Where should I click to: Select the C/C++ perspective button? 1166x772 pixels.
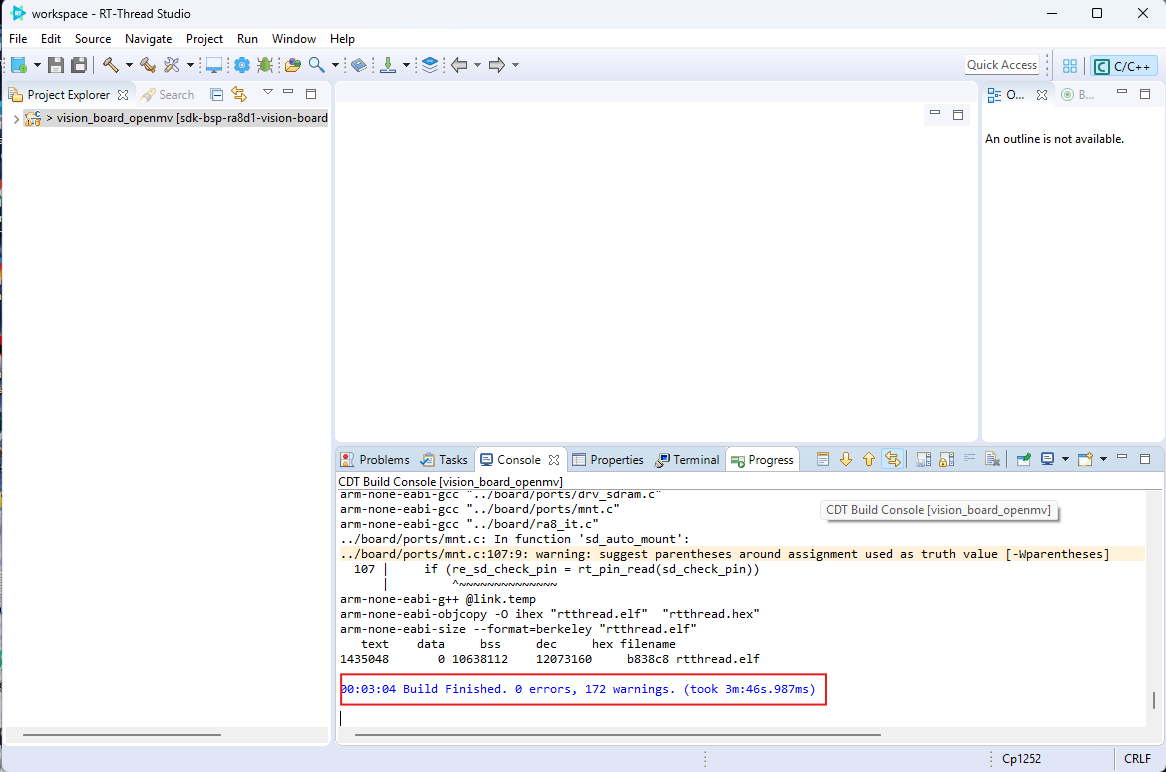tap(1124, 66)
